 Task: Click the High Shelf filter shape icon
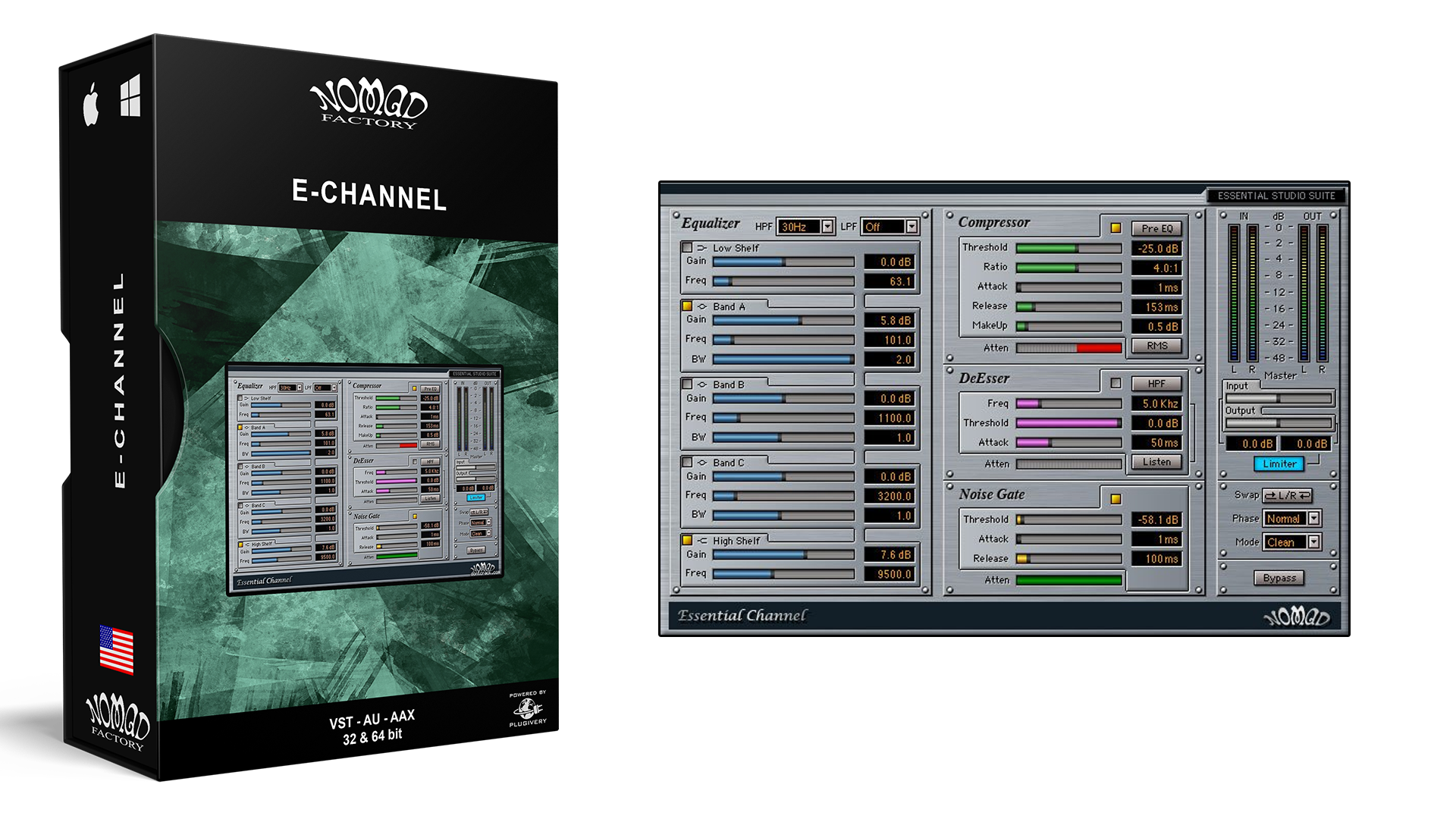701,541
